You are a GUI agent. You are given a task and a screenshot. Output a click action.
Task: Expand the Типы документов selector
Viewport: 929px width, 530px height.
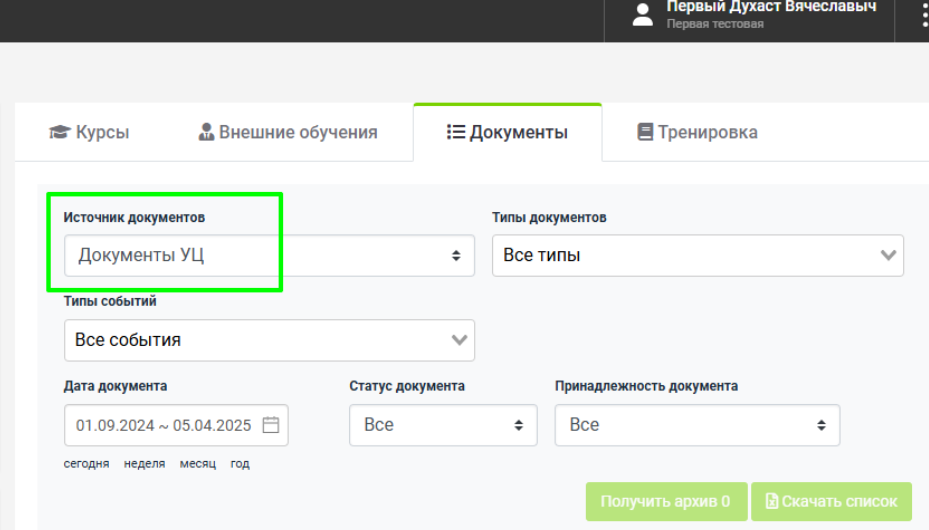(x=697, y=255)
